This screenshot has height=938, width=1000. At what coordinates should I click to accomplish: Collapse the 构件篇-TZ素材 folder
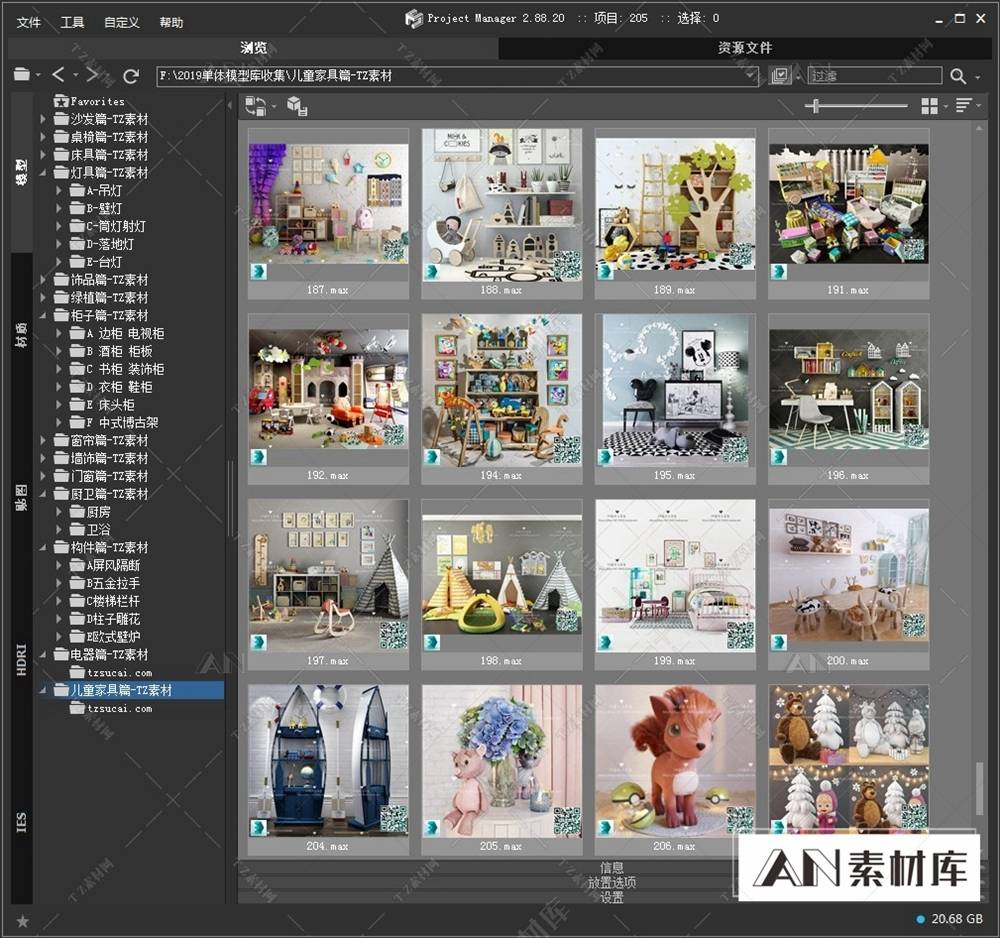pos(43,547)
